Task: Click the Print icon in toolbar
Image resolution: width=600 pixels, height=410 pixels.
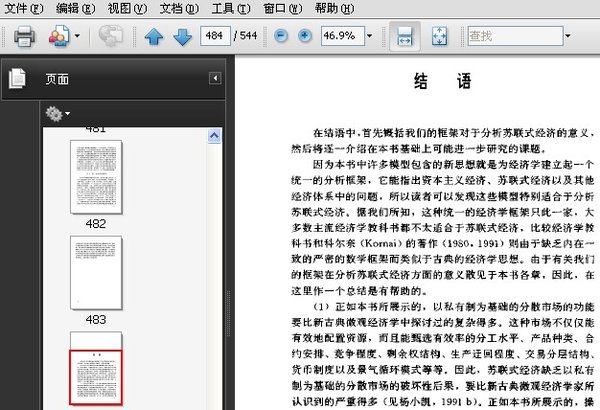Action: (25, 37)
